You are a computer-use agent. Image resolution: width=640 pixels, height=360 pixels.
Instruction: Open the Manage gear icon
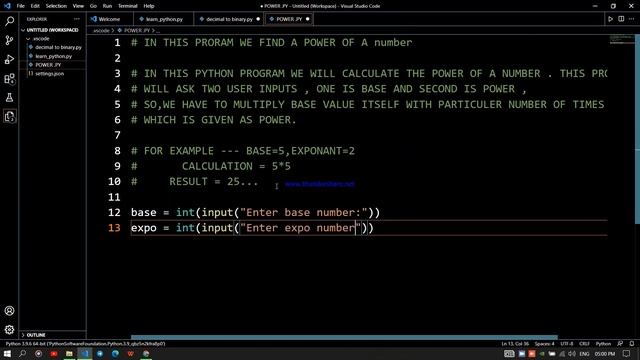coord(9,329)
